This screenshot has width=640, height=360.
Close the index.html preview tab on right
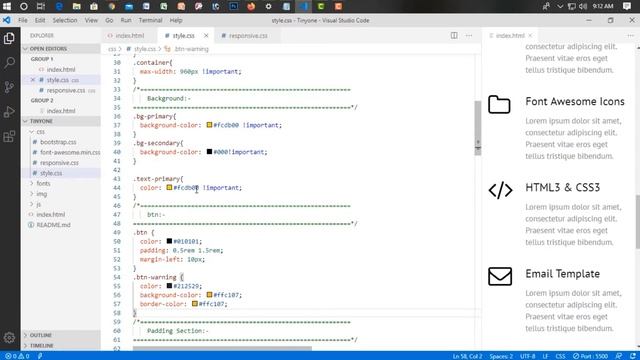(530, 36)
